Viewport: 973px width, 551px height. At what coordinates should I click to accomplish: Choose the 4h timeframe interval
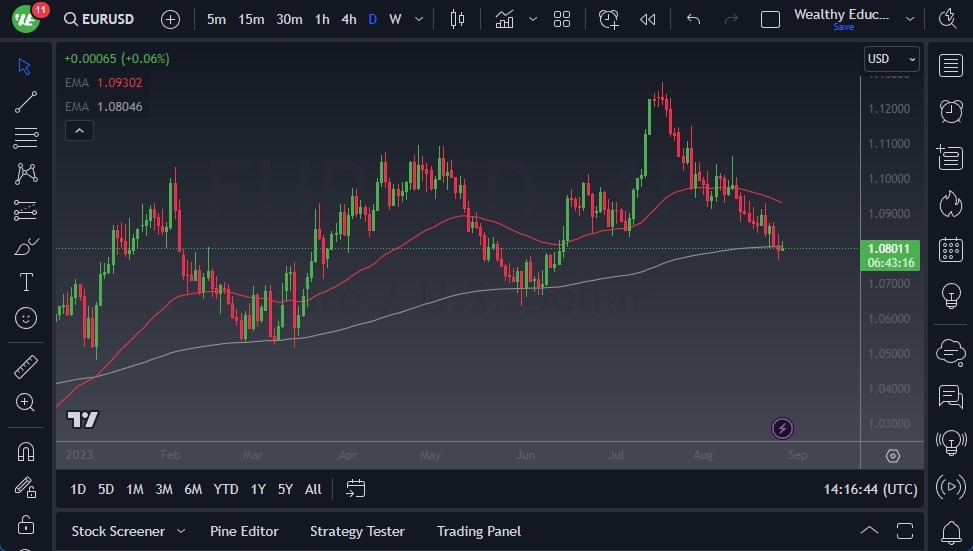[x=348, y=19]
